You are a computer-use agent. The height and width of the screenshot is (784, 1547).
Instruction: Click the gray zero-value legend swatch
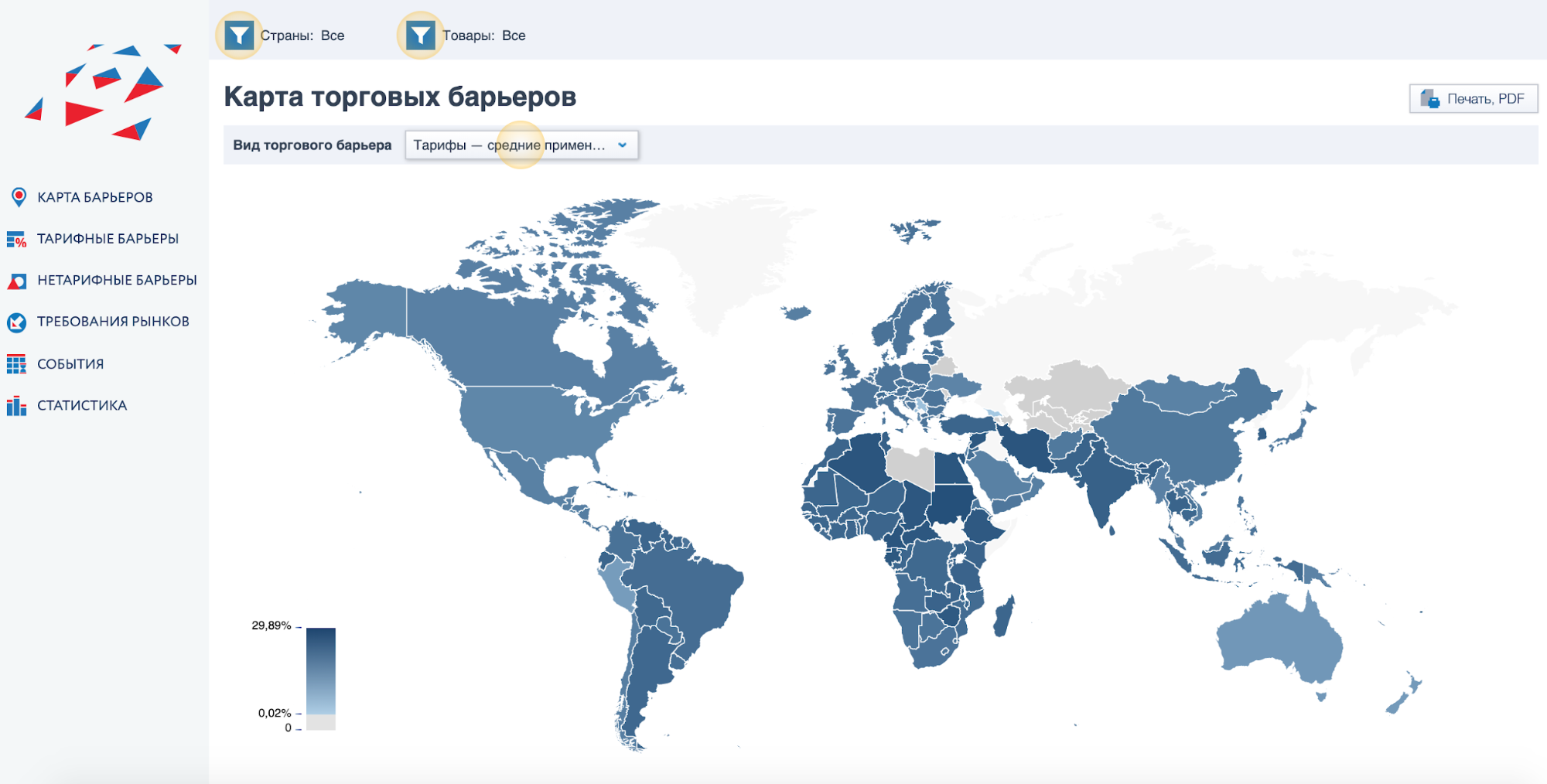321,722
